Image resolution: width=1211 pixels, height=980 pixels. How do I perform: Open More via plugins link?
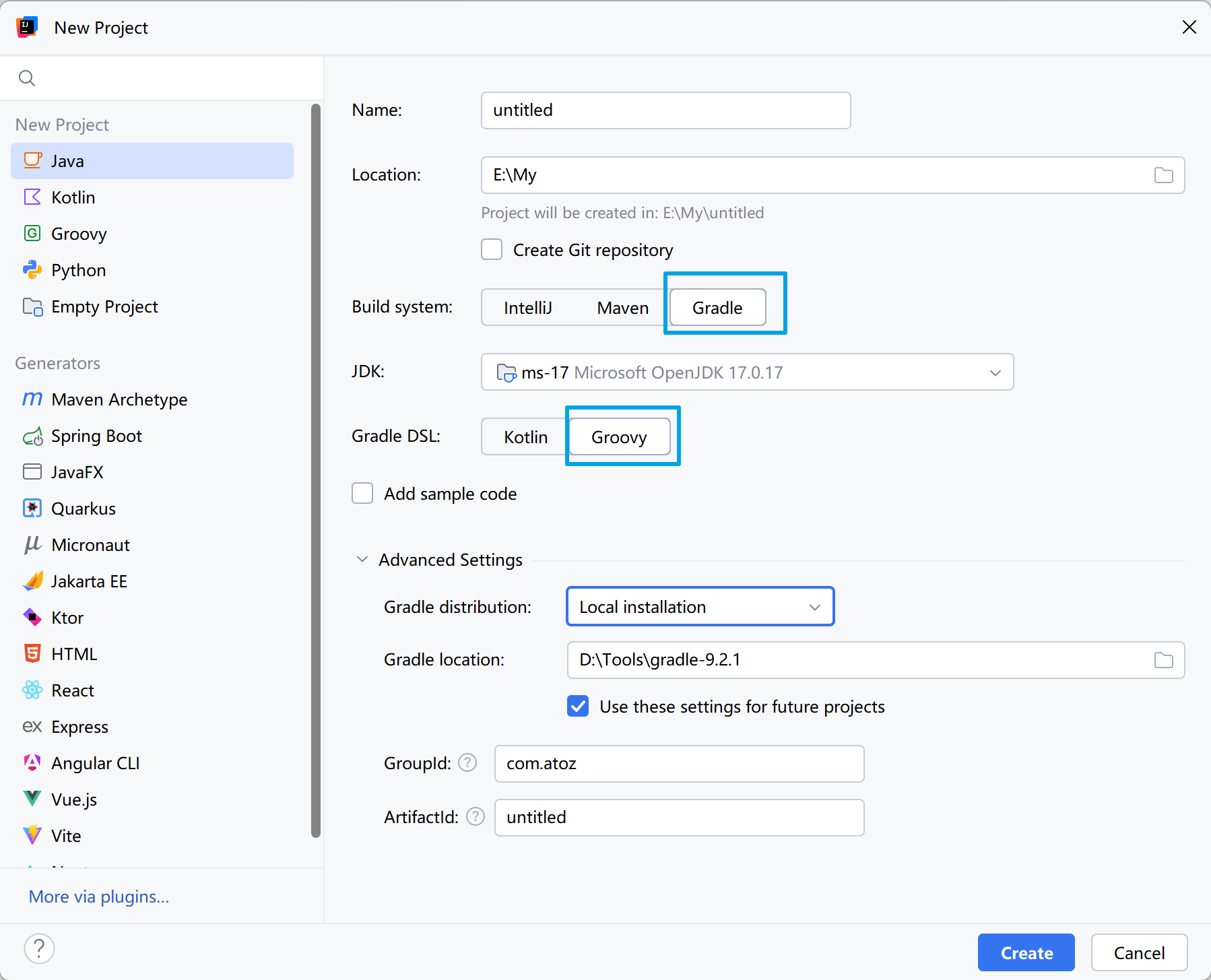tap(99, 896)
